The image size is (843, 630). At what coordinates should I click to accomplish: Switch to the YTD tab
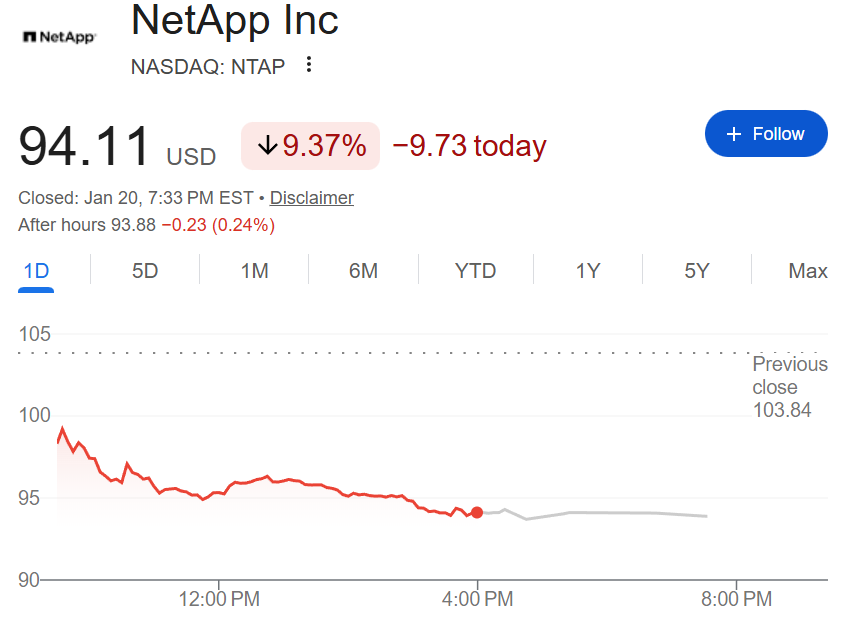point(475,270)
